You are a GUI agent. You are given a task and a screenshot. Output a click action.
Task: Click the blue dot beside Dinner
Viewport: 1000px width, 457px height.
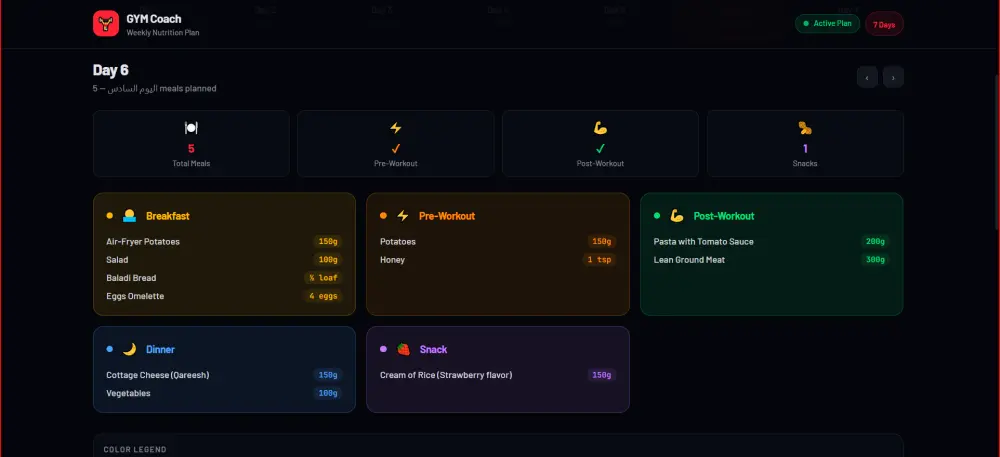[x=110, y=349]
